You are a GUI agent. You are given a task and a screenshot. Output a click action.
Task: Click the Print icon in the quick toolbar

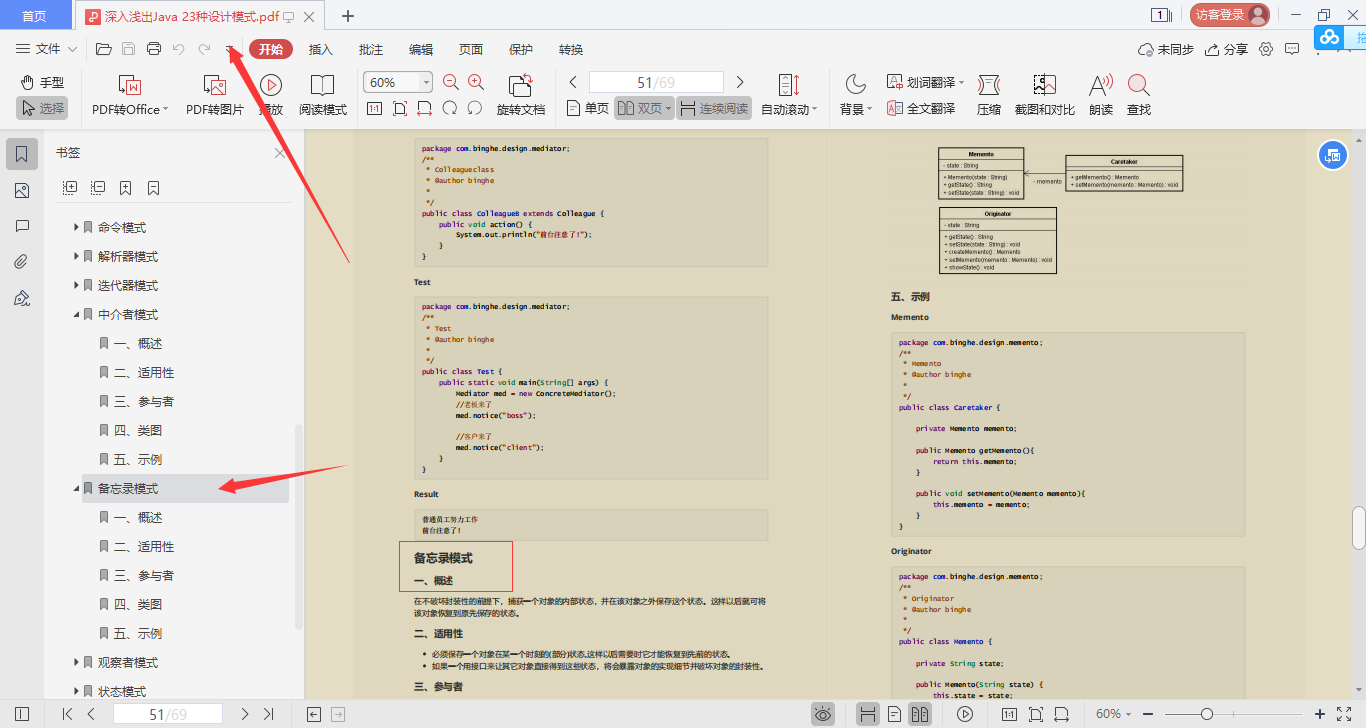(x=153, y=49)
